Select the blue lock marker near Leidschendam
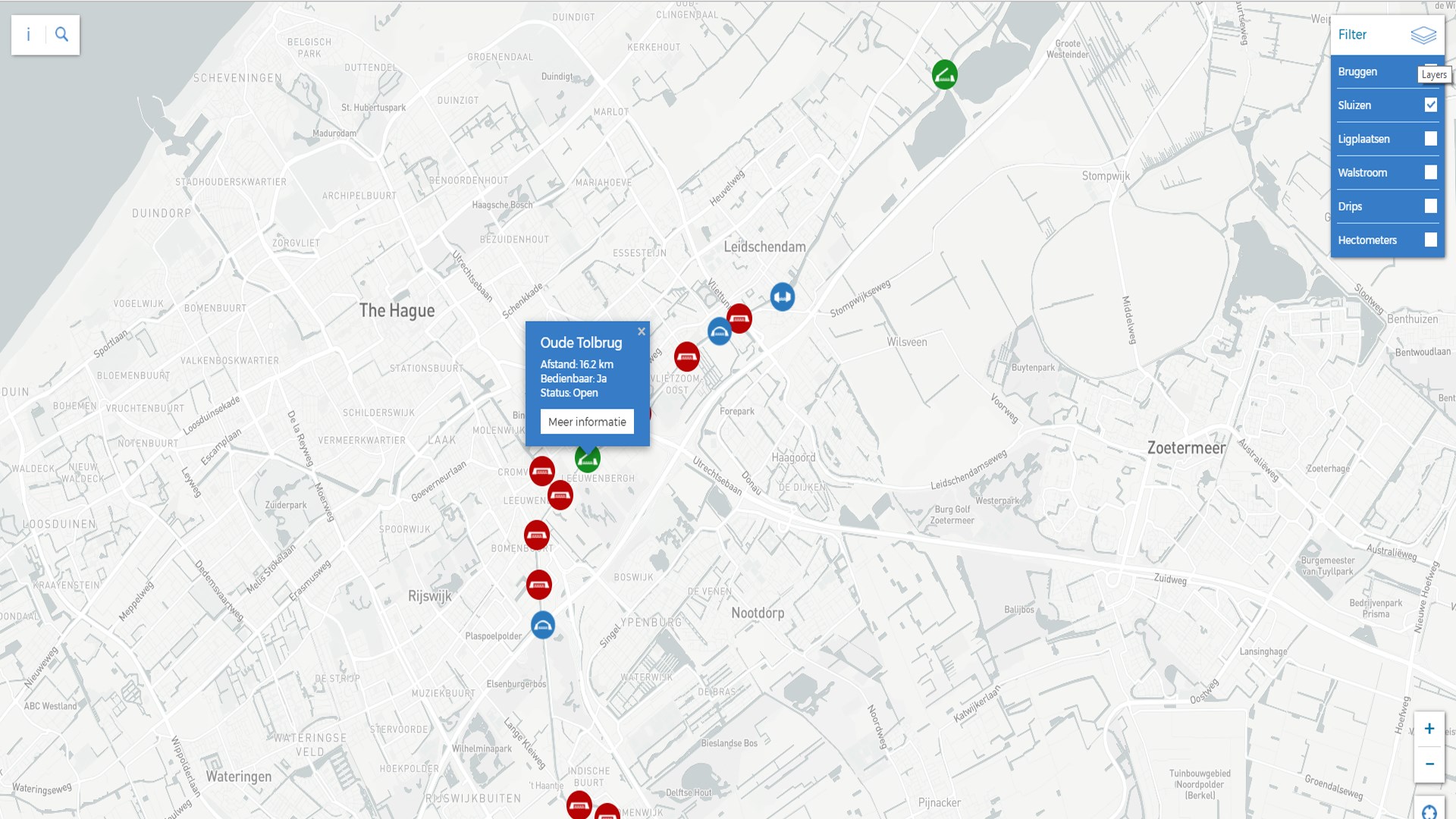Viewport: 1456px width, 819px height. [x=782, y=297]
